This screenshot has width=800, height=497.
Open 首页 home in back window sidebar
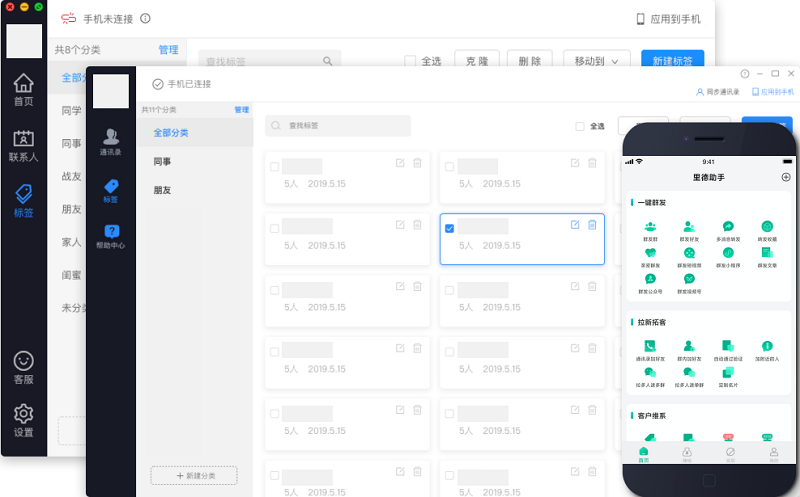23,89
